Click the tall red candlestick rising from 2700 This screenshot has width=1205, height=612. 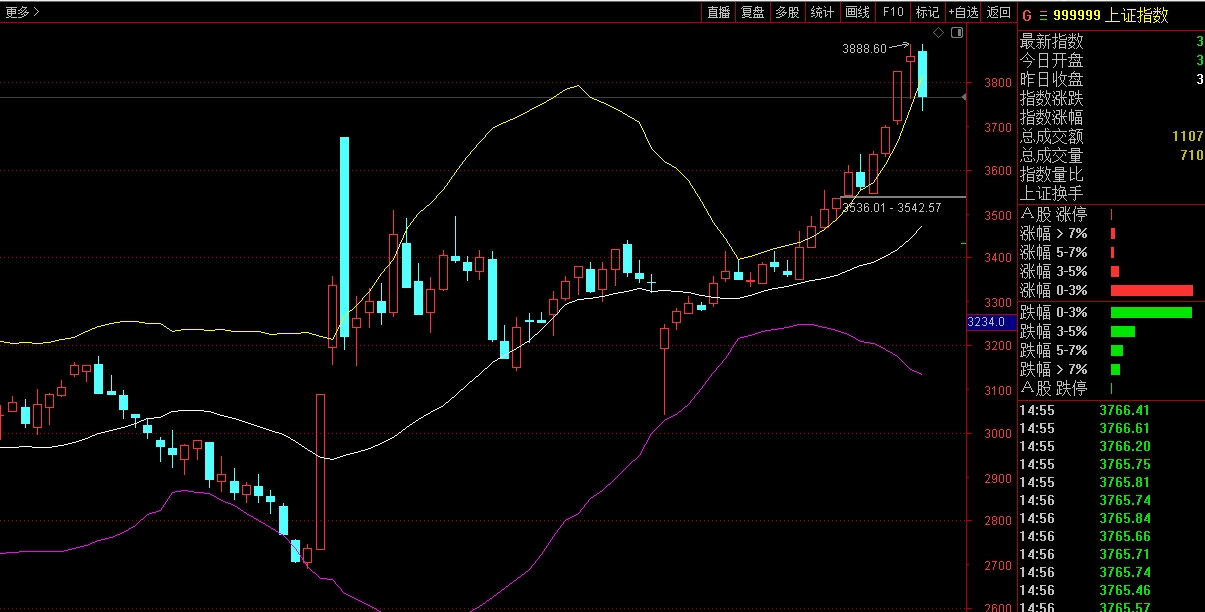(320, 471)
